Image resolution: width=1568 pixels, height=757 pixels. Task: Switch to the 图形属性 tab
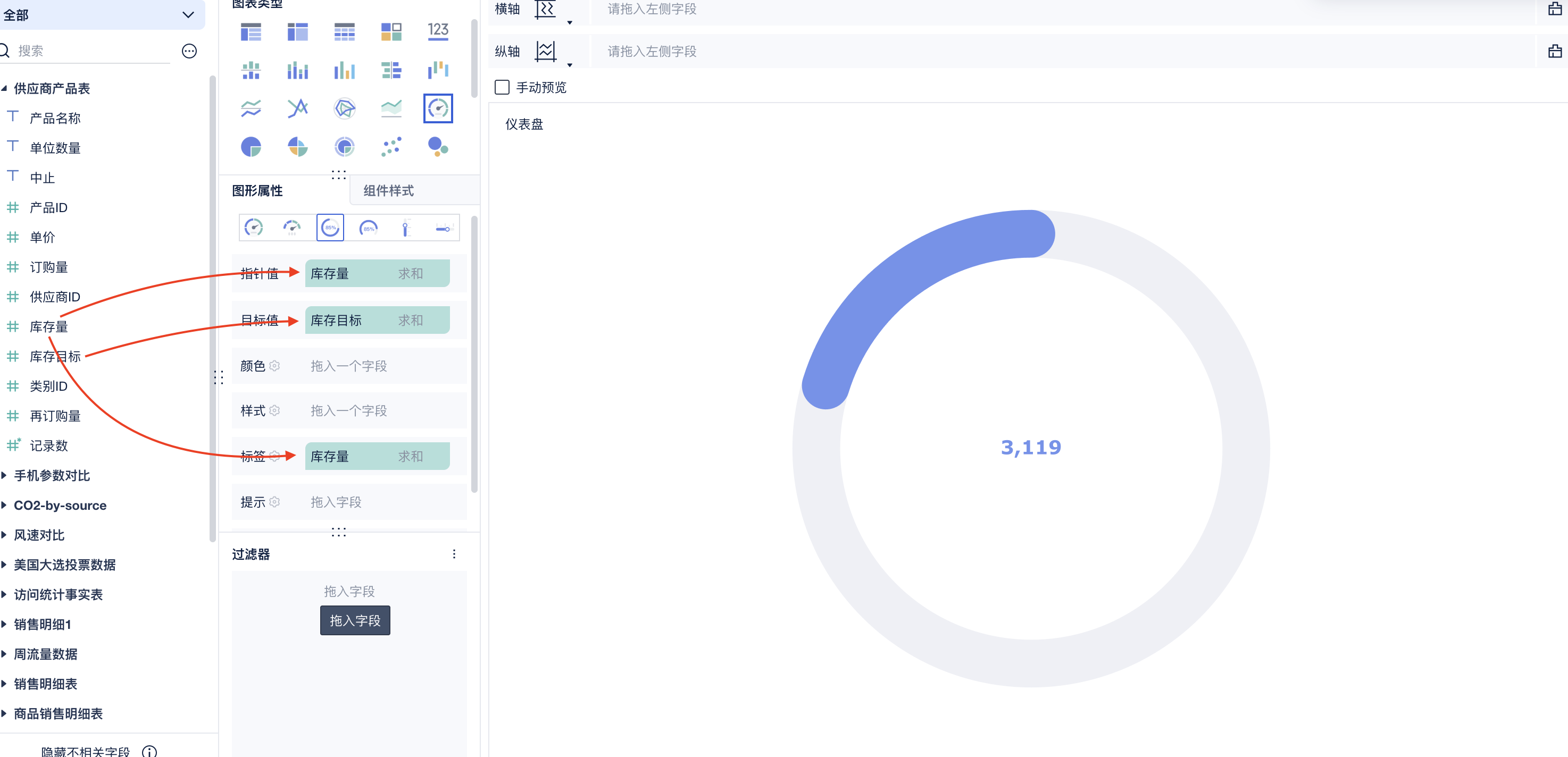tap(257, 190)
